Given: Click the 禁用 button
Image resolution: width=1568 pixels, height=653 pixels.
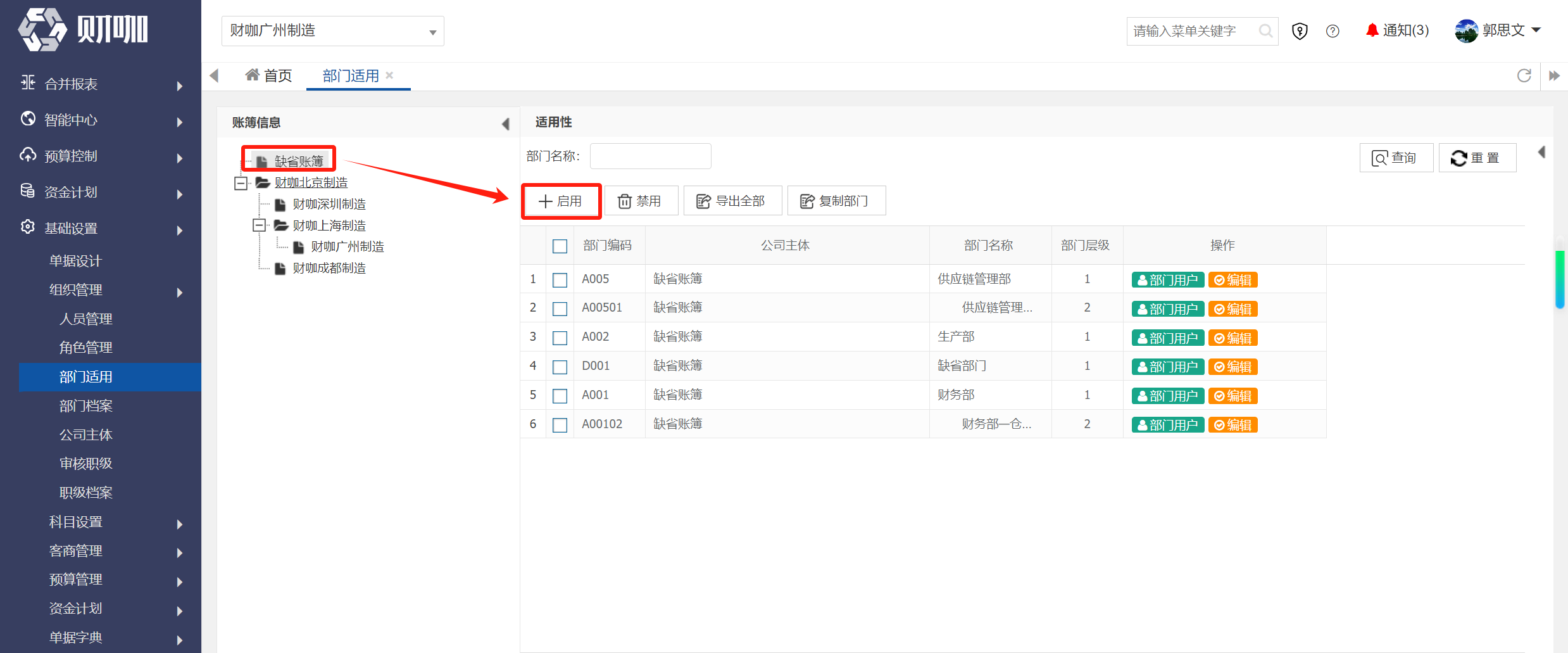Looking at the screenshot, I should 641,201.
